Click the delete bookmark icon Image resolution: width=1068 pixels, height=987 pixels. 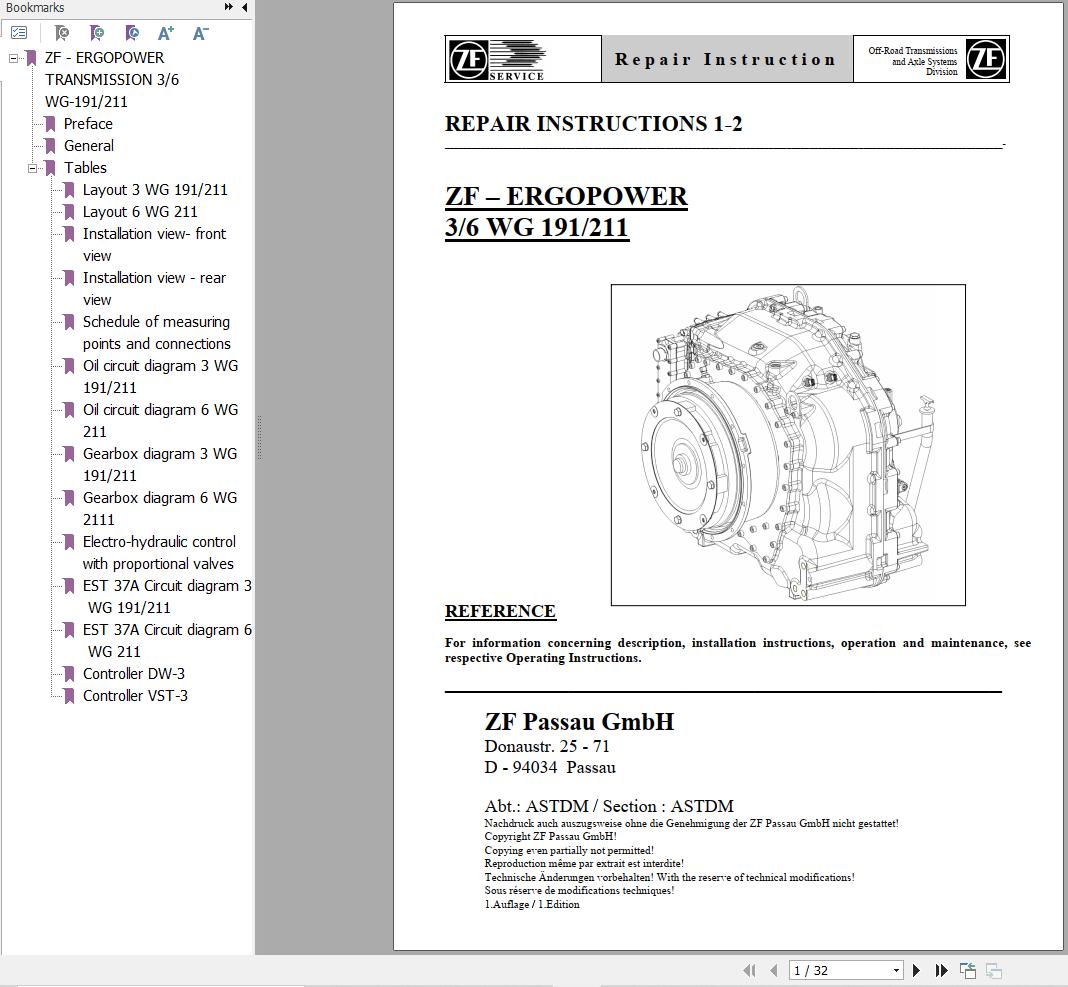coord(61,32)
